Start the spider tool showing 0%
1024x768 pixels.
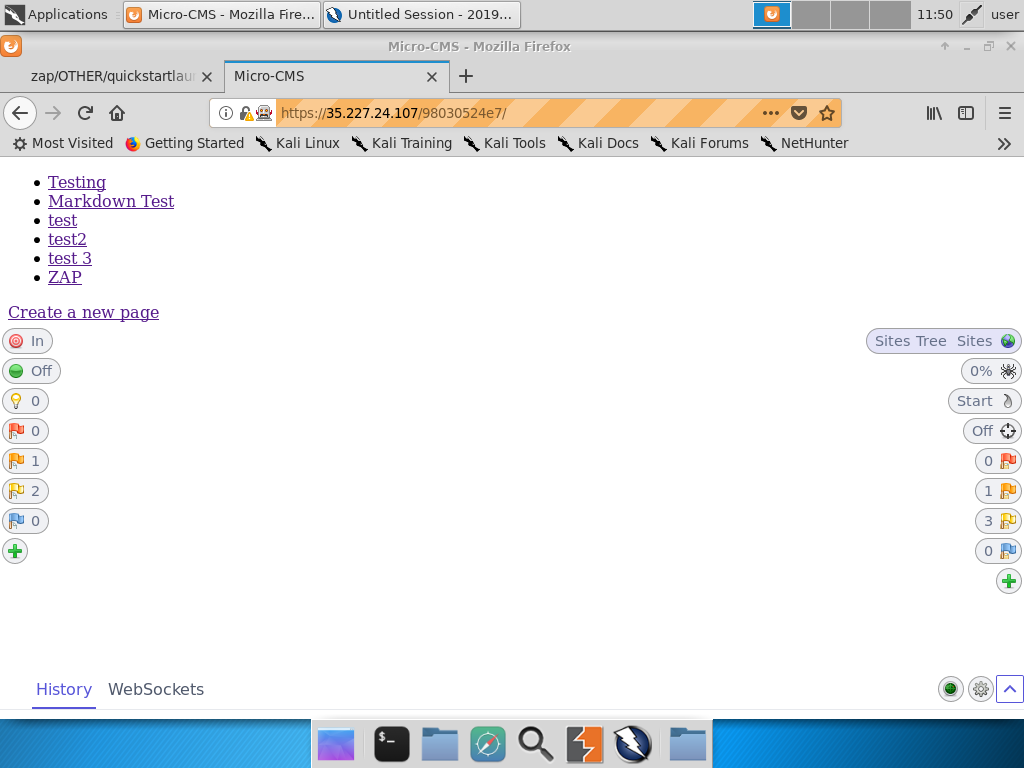[991, 371]
